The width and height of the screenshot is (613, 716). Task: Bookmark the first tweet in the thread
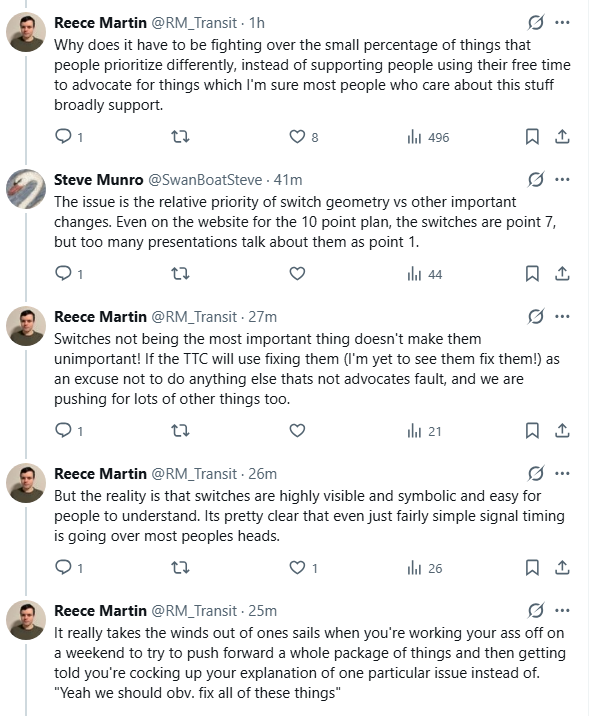click(533, 137)
